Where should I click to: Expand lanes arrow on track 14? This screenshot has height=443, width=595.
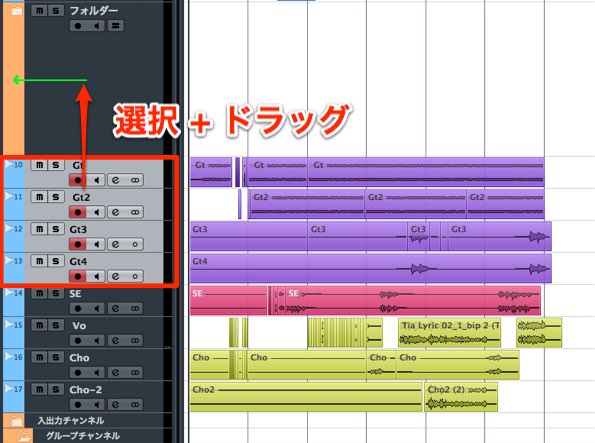tap(9, 292)
